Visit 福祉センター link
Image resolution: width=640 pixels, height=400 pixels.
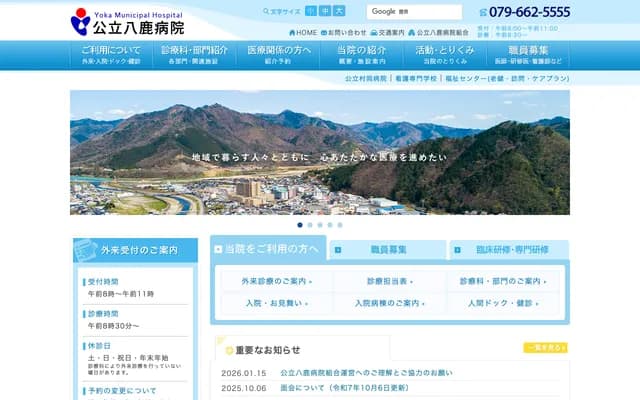point(507,78)
